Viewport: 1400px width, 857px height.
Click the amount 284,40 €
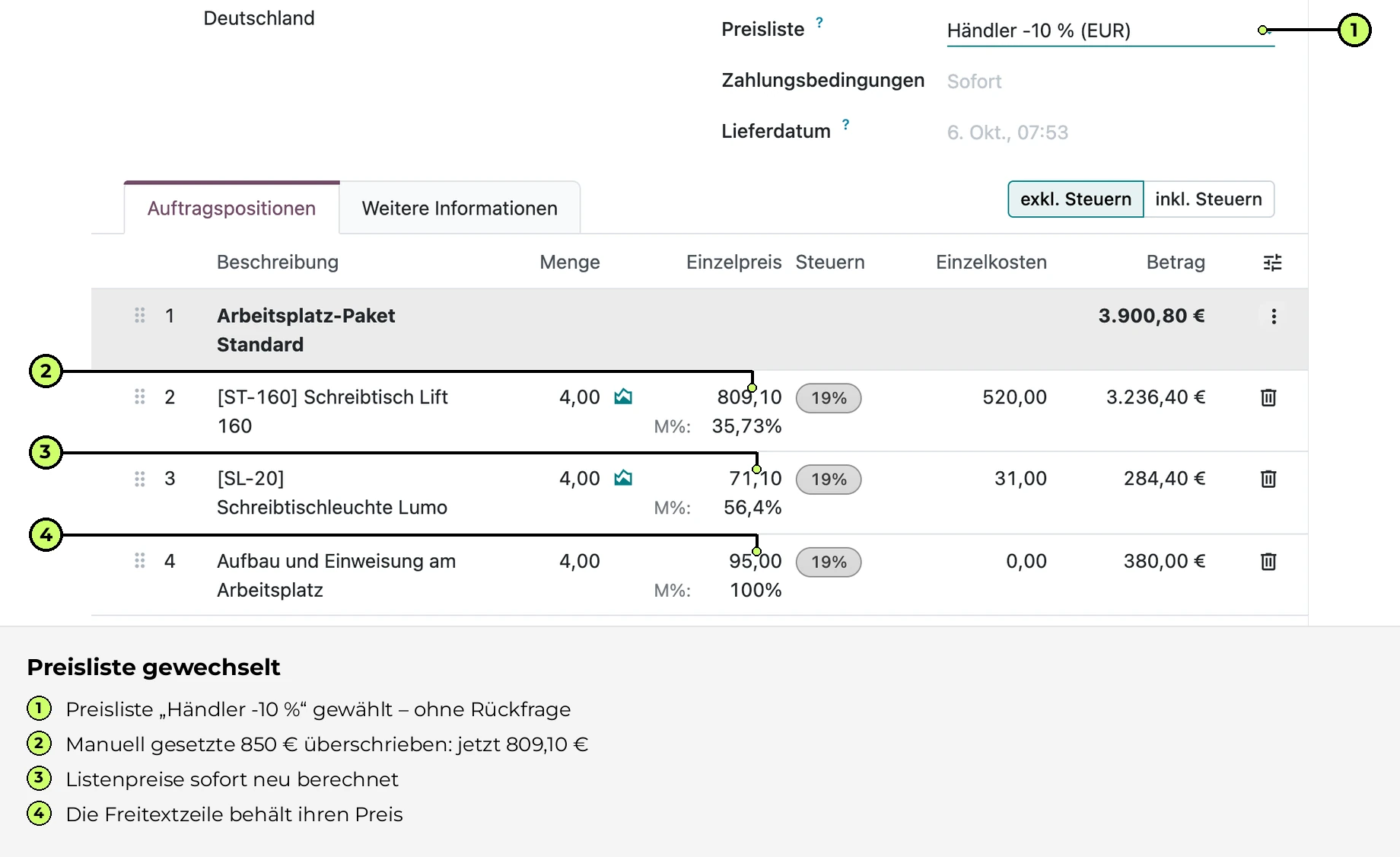click(1164, 479)
